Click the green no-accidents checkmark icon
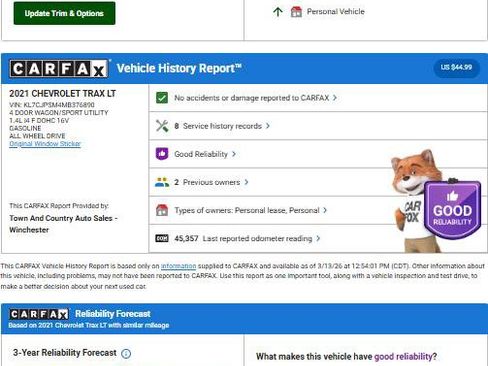488x366 pixels. (162, 98)
